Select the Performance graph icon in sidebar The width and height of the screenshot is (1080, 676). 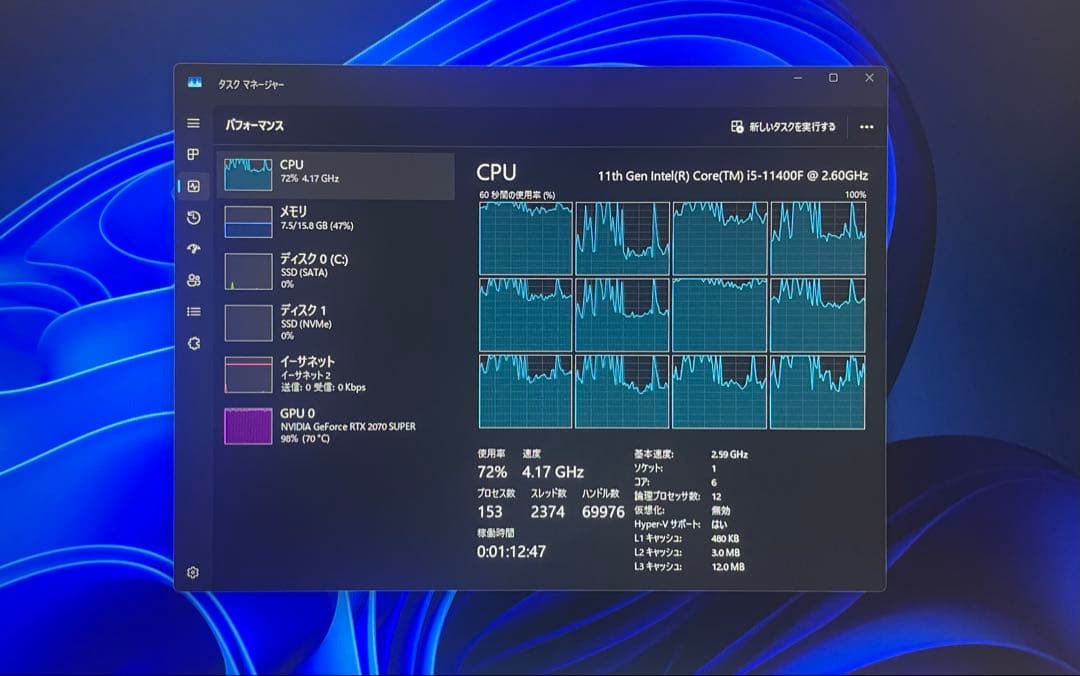[x=193, y=184]
